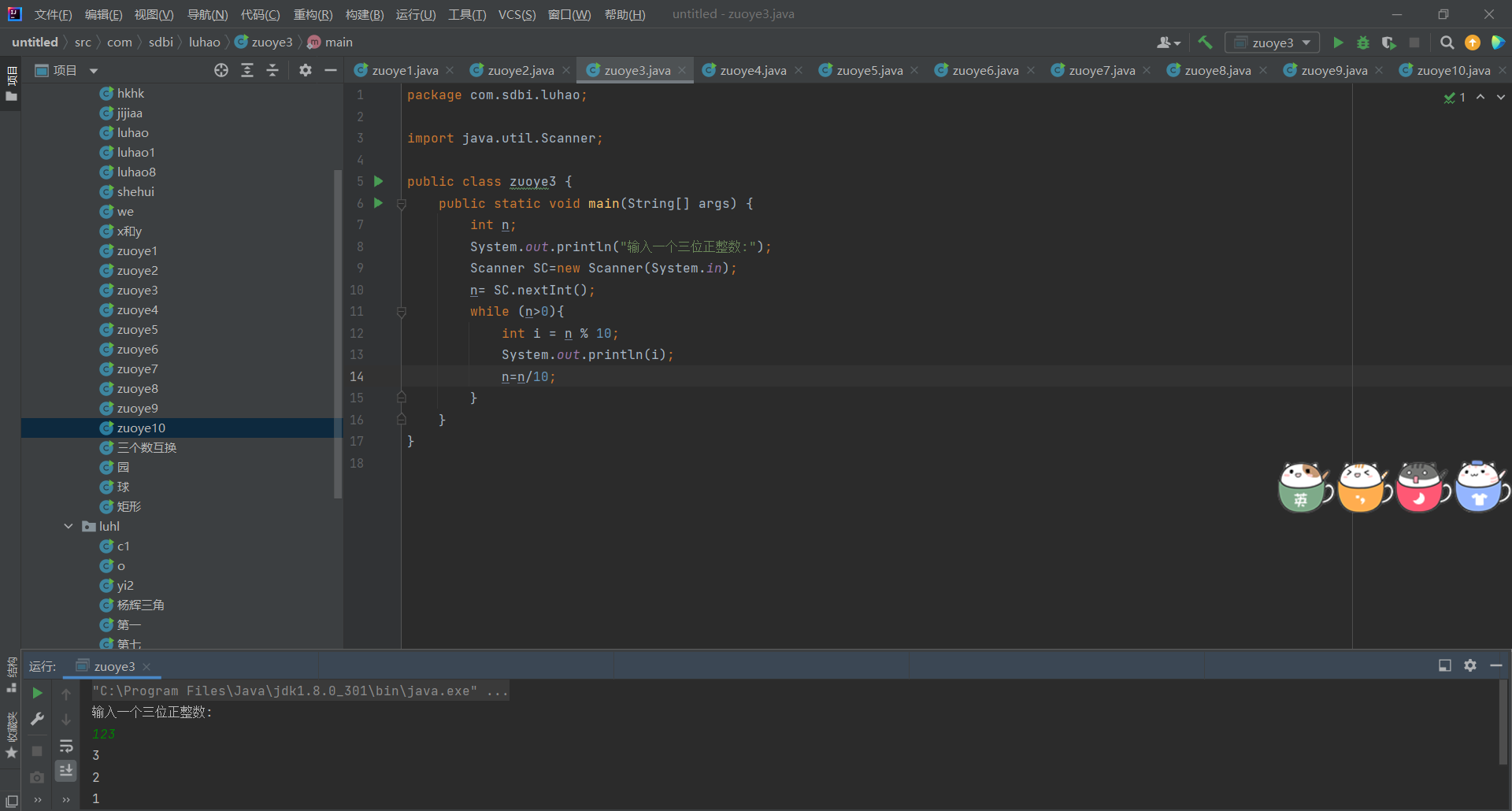Click the src breadcrumb in navigation bar

pyautogui.click(x=83, y=42)
